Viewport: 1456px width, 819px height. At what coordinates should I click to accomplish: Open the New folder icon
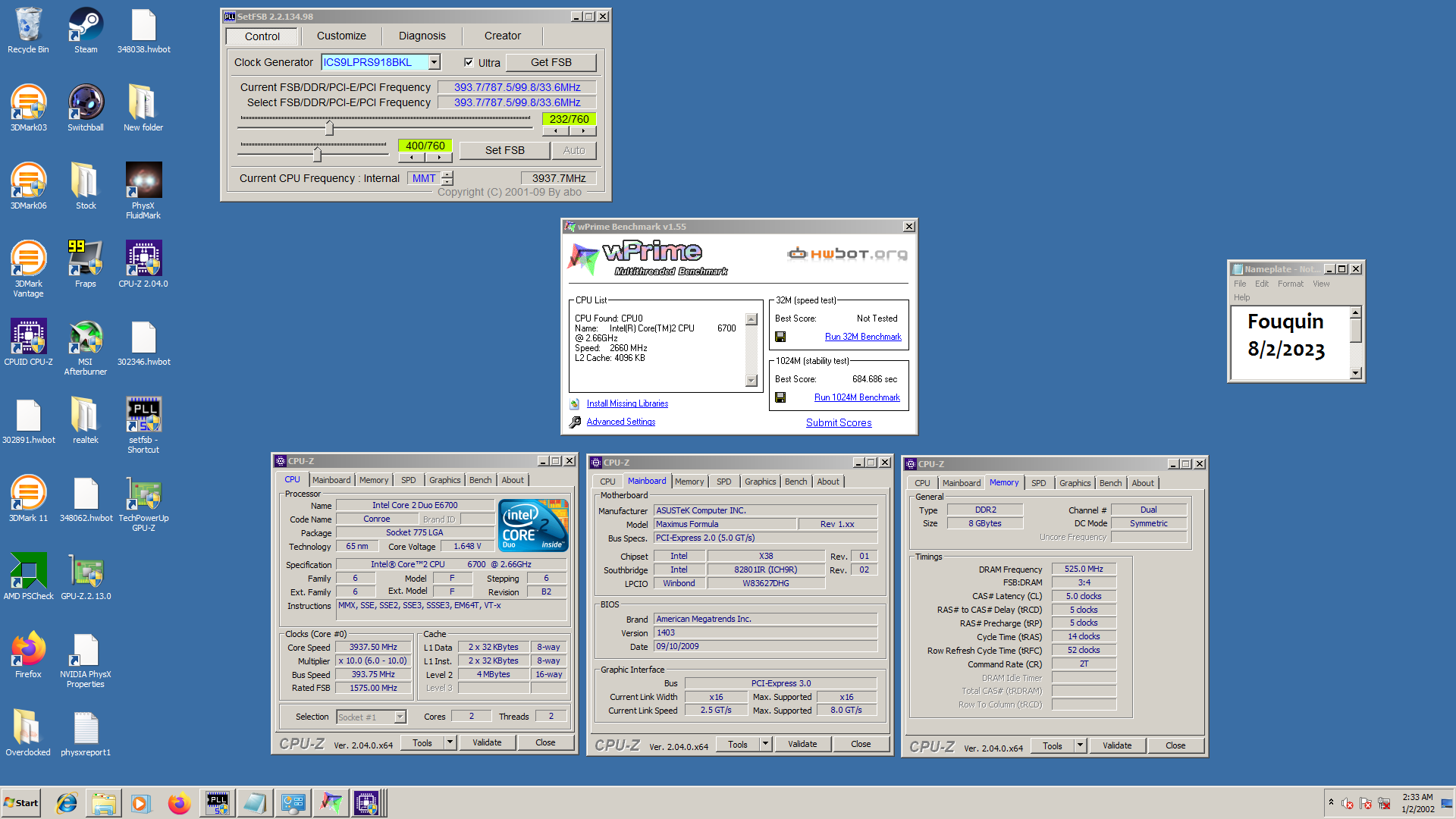pos(143,108)
